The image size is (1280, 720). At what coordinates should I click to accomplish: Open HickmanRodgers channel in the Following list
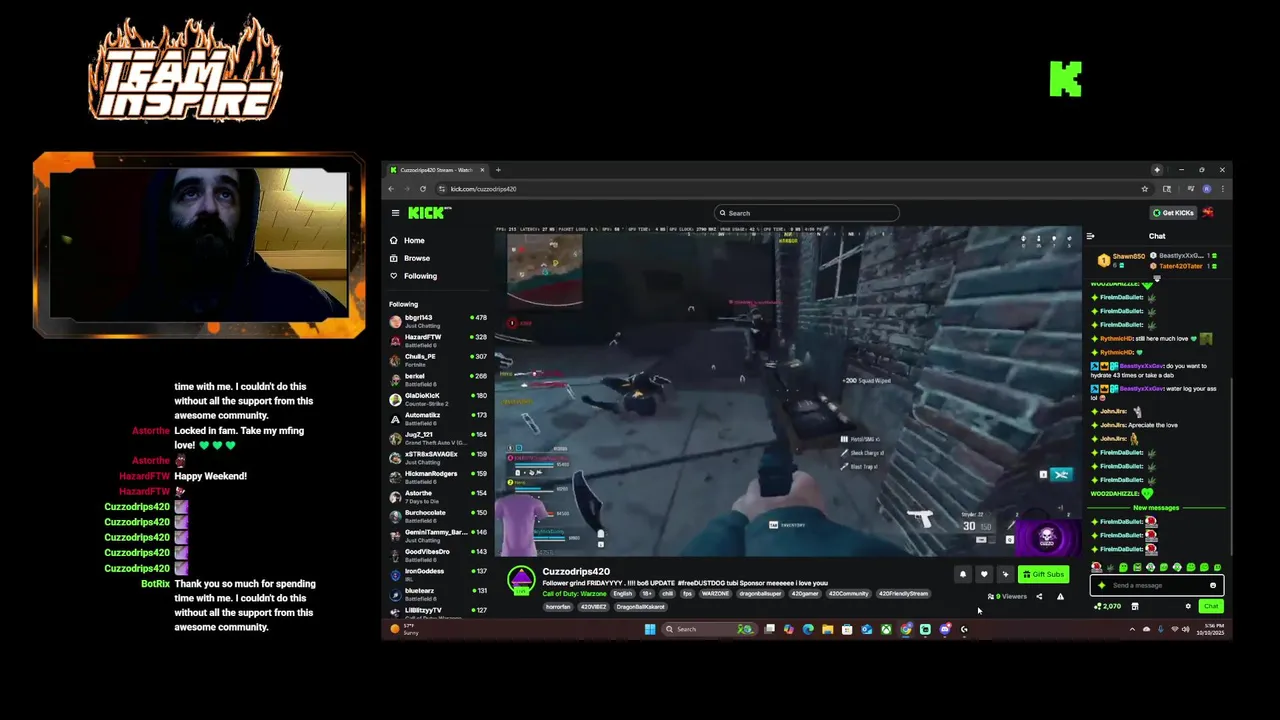click(x=438, y=477)
